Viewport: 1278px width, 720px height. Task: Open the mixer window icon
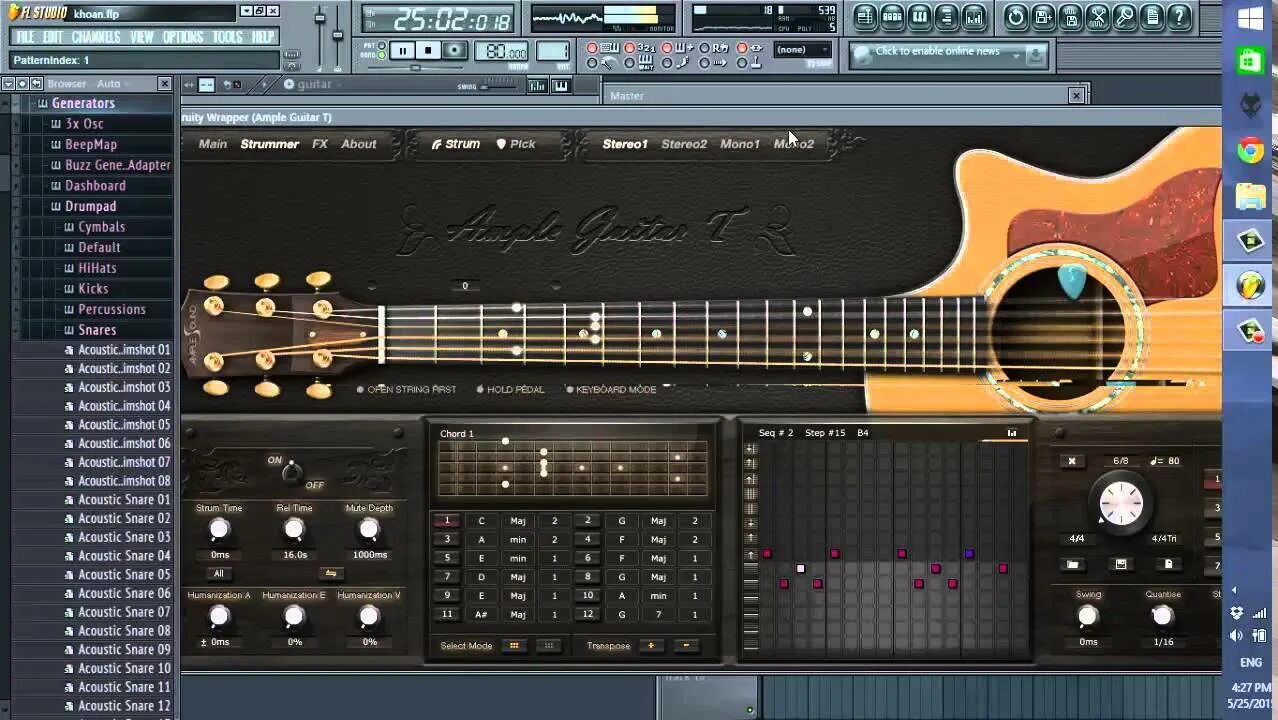974,16
